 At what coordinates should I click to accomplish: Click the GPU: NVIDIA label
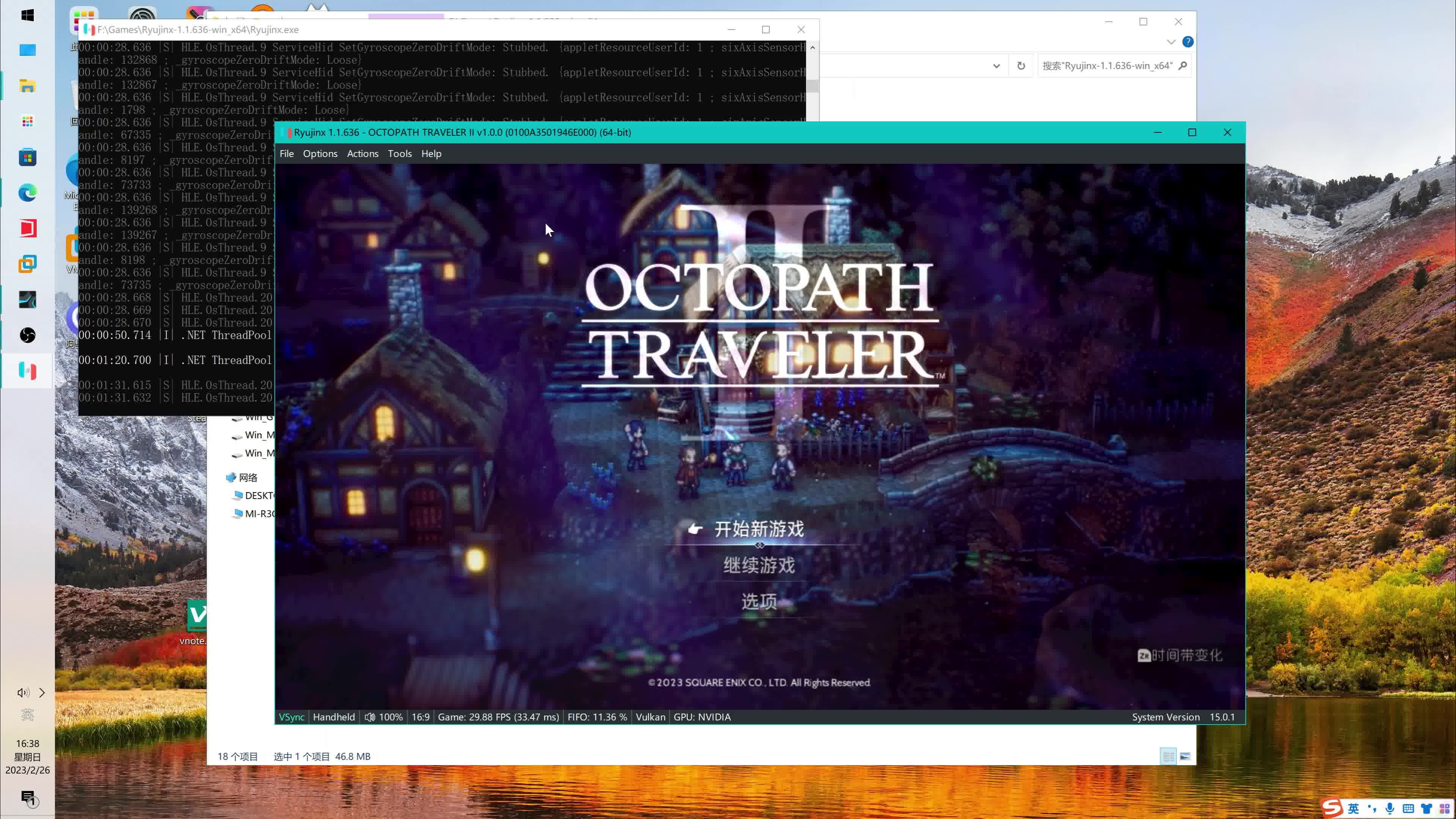coord(702,717)
